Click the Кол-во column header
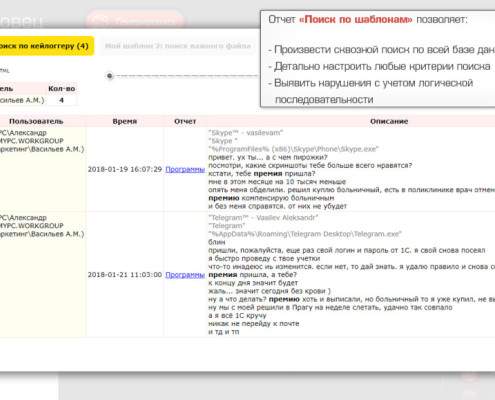 (x=62, y=89)
